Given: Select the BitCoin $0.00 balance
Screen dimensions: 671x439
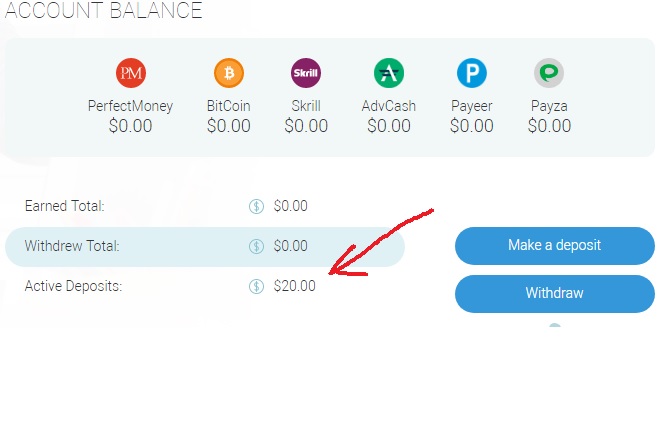Looking at the screenshot, I should 228,126.
